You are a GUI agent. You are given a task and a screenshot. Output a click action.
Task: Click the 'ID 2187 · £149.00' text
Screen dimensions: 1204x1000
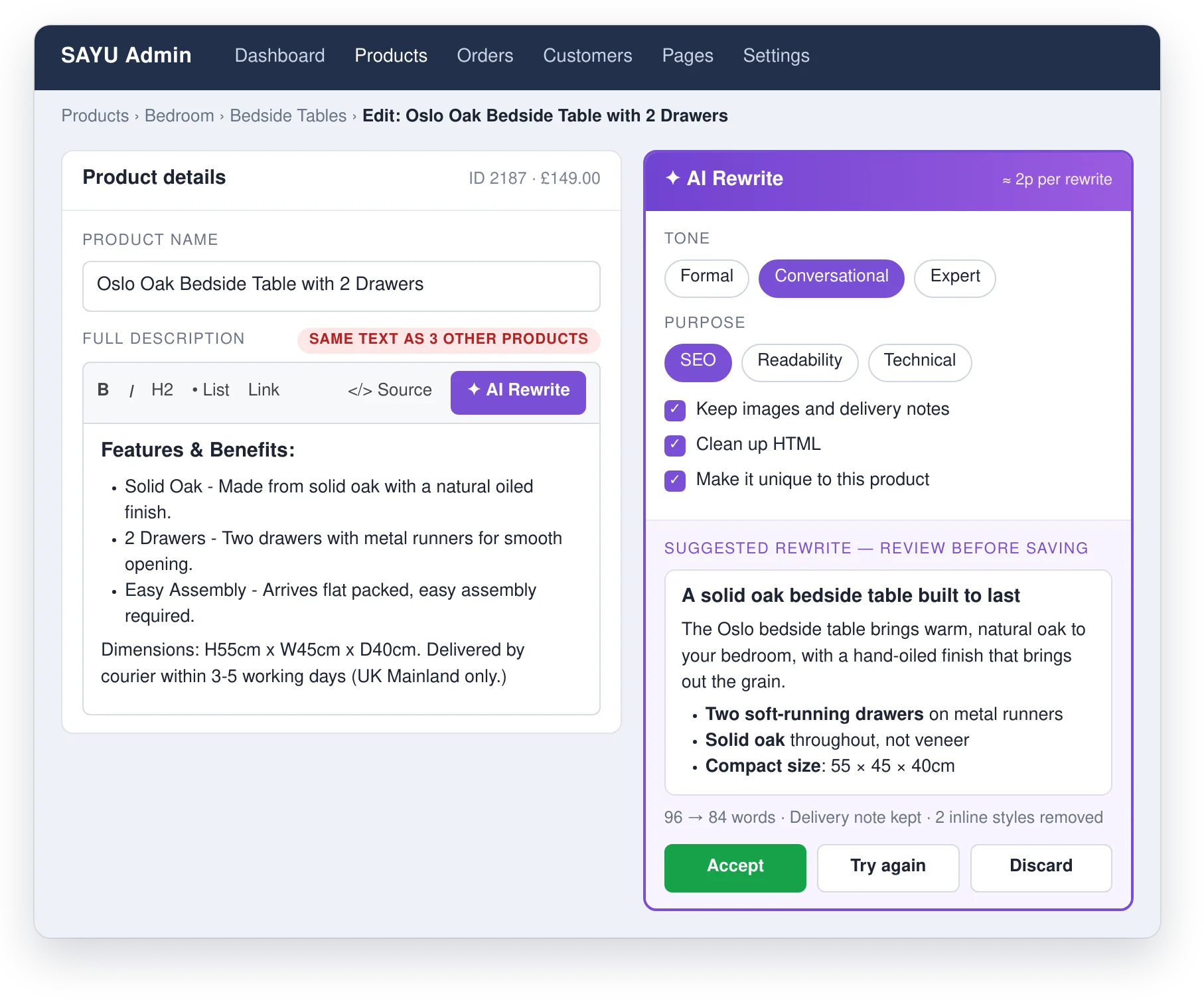click(534, 179)
